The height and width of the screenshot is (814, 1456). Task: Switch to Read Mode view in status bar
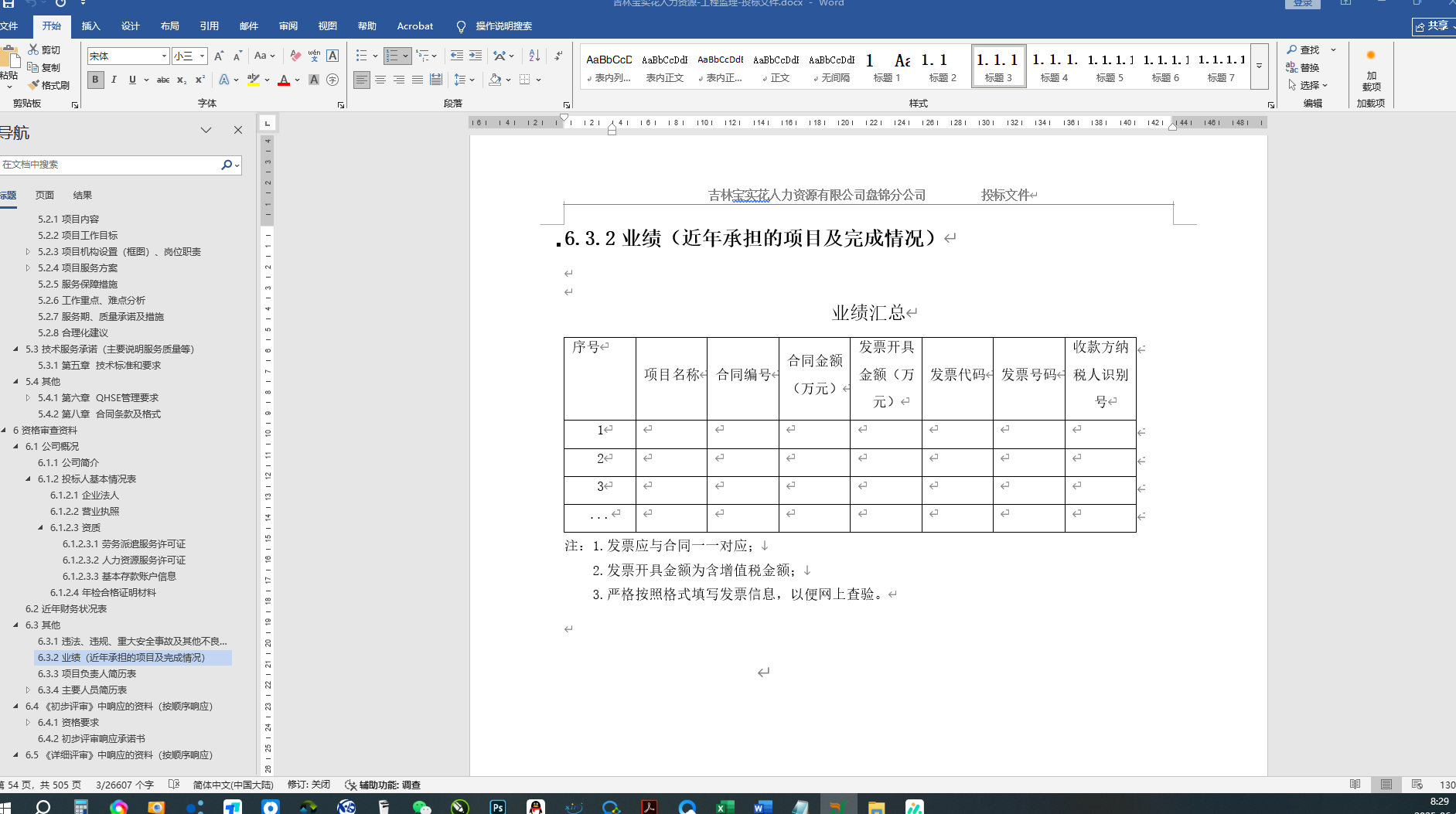tap(1355, 785)
